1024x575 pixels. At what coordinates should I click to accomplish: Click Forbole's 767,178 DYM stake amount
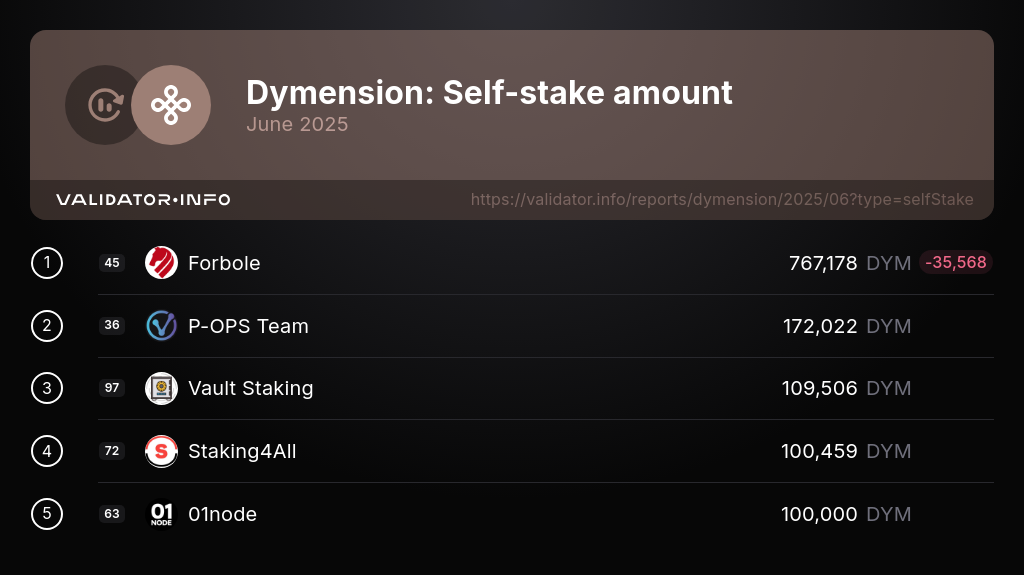pos(849,263)
